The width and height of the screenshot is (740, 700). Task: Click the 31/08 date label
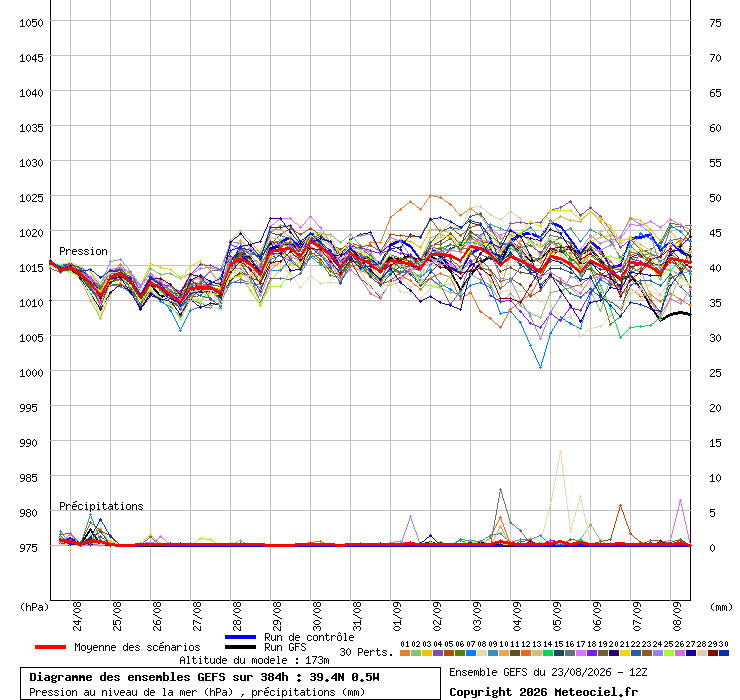point(357,616)
